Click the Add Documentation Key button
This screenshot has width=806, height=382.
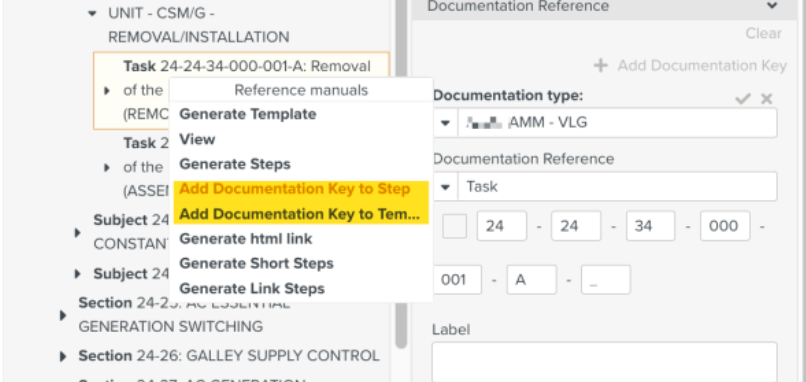690,66
